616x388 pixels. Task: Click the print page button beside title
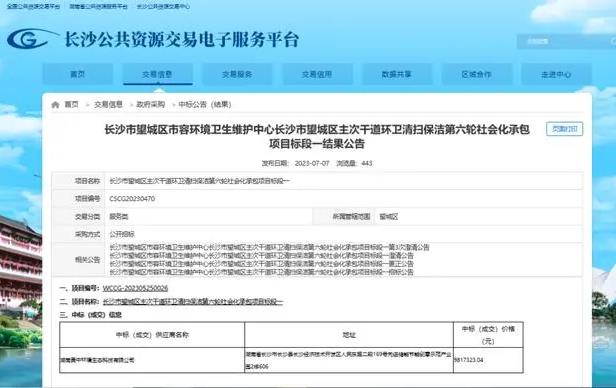[565, 129]
